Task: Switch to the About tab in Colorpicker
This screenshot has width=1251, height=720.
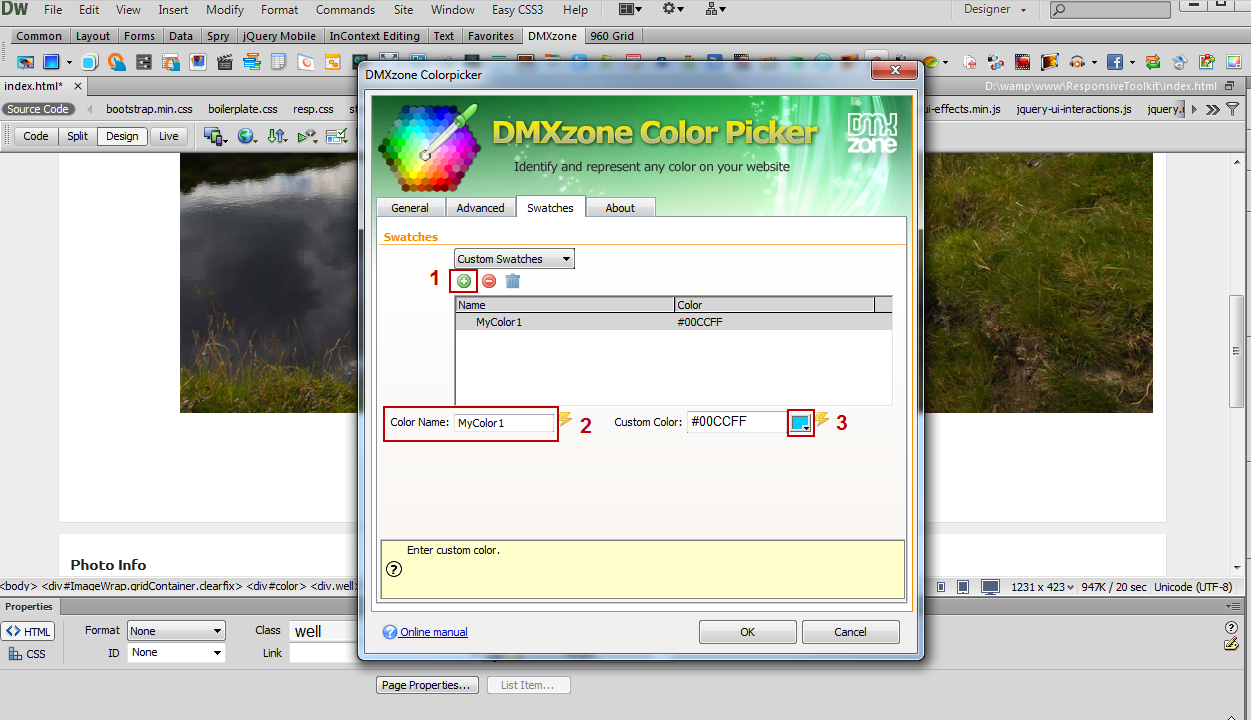Action: click(x=620, y=208)
